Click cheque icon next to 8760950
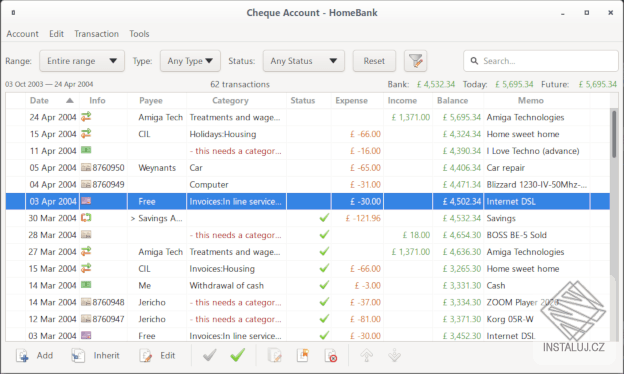 click(x=86, y=168)
